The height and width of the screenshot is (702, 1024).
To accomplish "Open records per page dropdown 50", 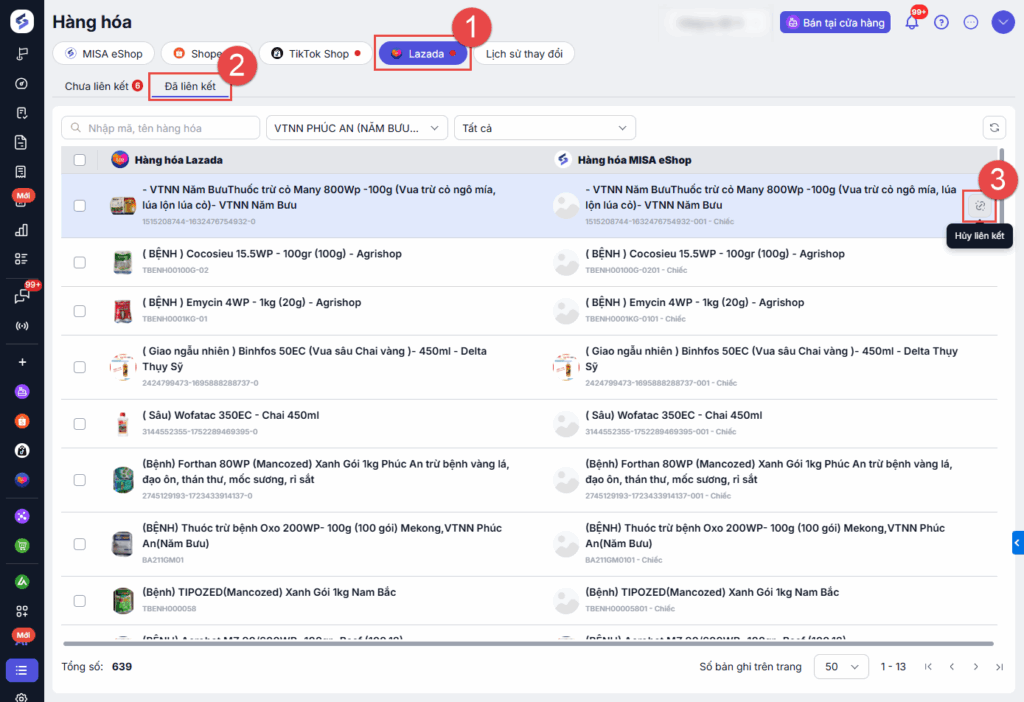I will (841, 667).
